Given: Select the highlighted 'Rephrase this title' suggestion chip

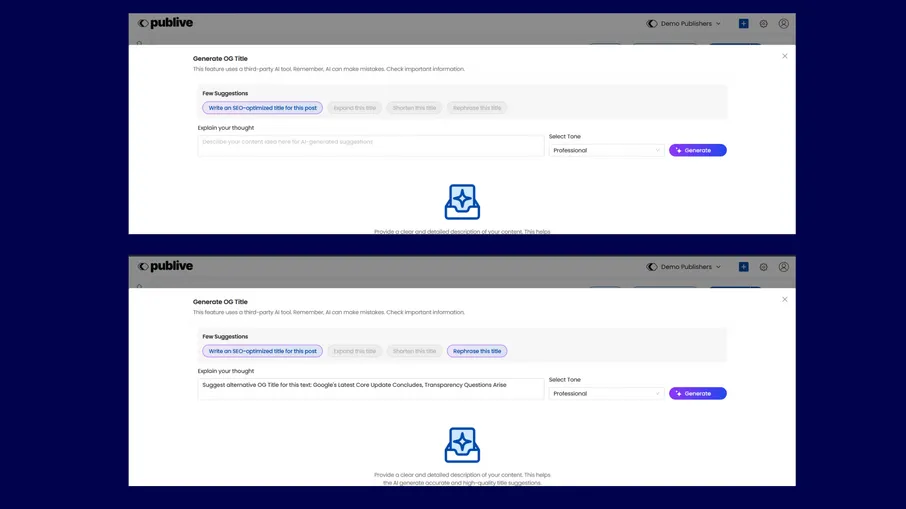Looking at the screenshot, I should coord(477,351).
